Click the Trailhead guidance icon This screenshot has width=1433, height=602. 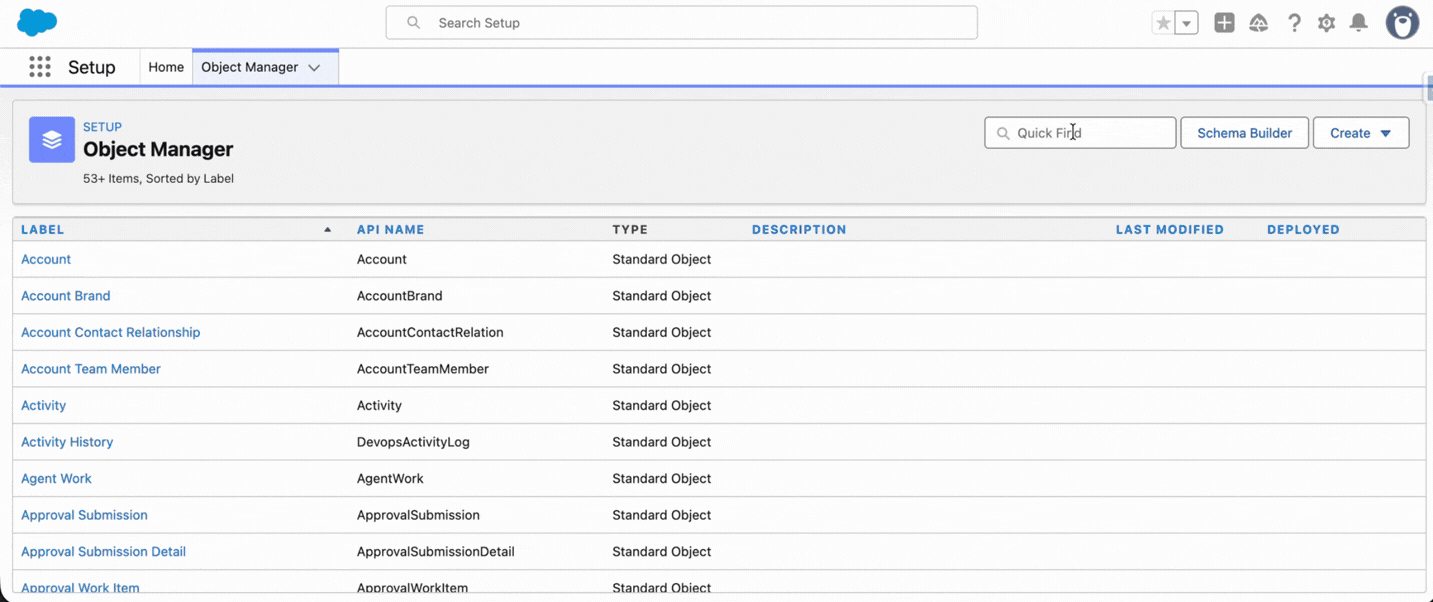(x=1259, y=23)
